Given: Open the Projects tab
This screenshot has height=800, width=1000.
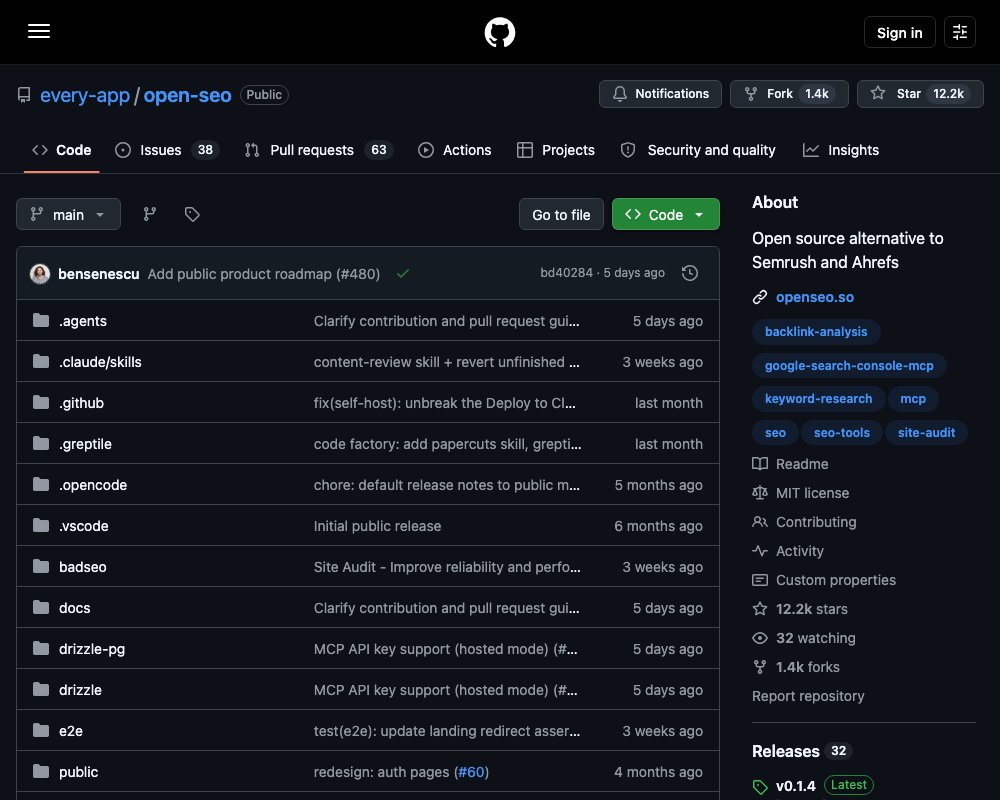Looking at the screenshot, I should (x=555, y=150).
